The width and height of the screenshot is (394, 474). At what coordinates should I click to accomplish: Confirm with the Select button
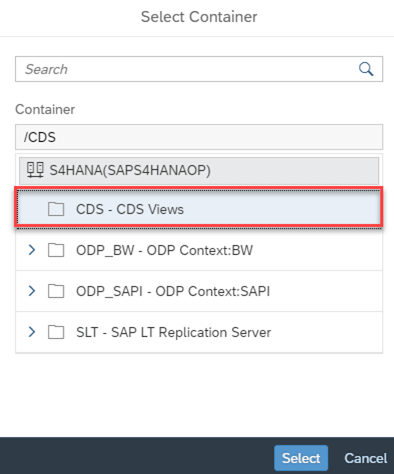[301, 458]
